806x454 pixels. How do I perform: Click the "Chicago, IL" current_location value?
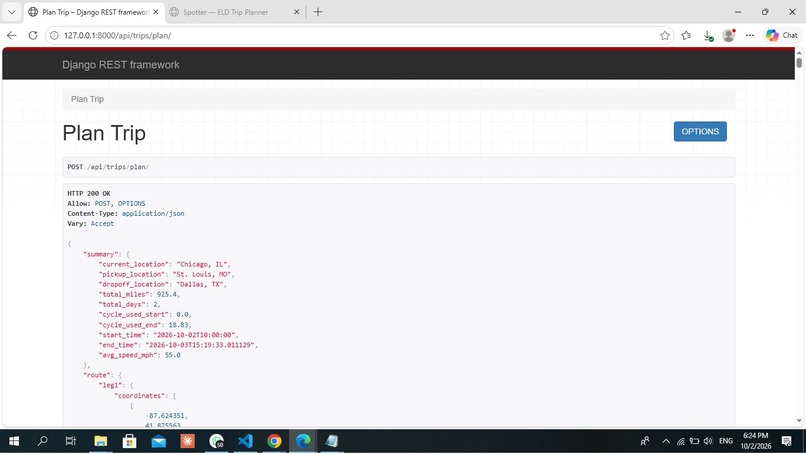(x=203, y=264)
